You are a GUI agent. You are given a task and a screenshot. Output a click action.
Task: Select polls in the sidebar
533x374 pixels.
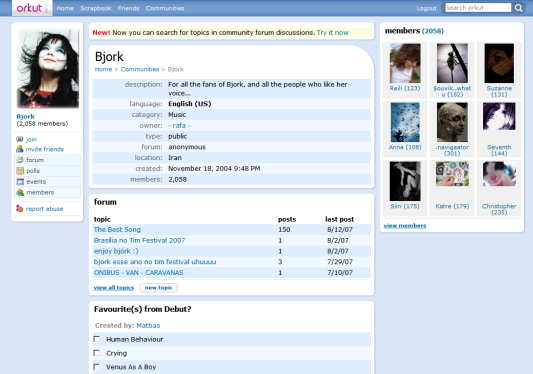pos(33,171)
